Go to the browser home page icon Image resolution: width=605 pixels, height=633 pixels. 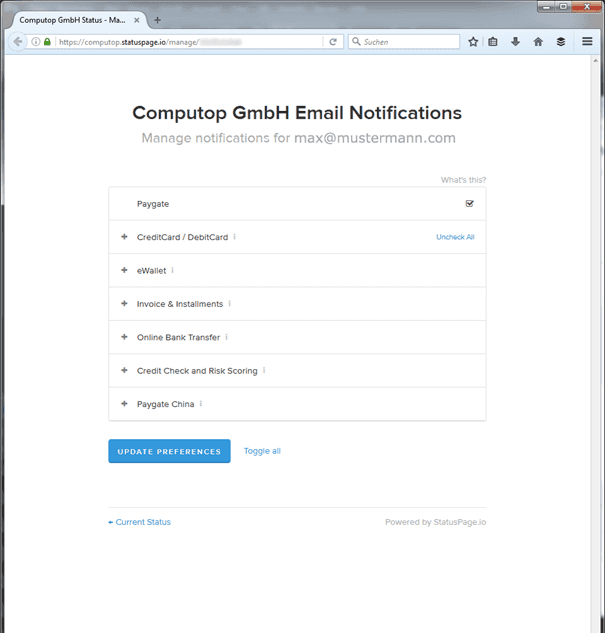[x=538, y=42]
